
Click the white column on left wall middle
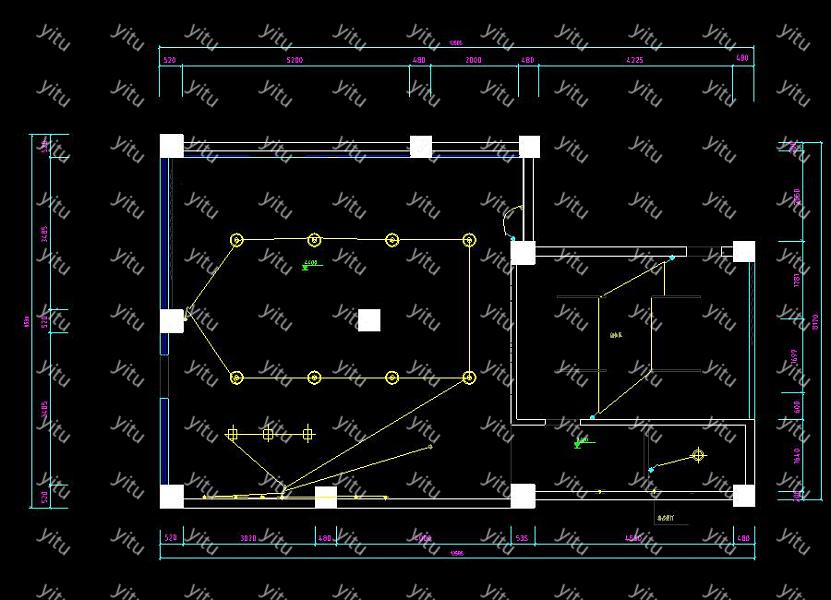click(x=172, y=321)
